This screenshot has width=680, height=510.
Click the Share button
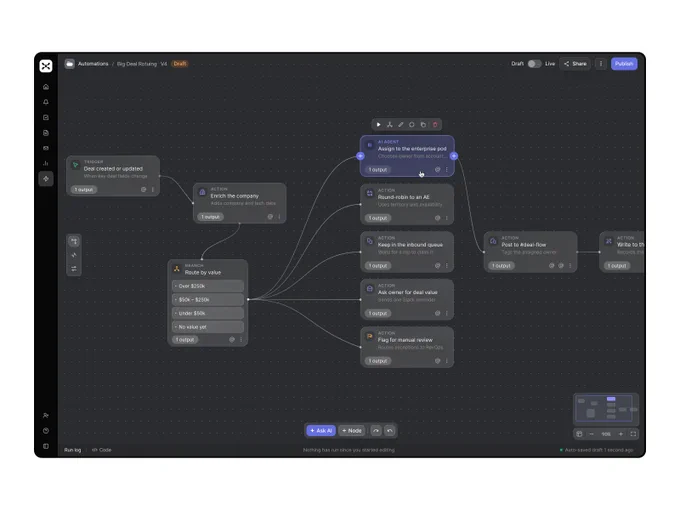click(575, 64)
